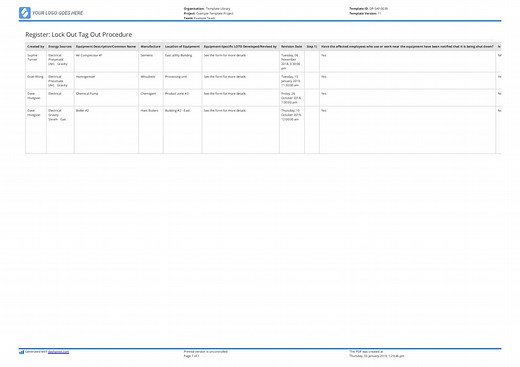Click the 'Page 1 of 1' footer text

(192, 356)
